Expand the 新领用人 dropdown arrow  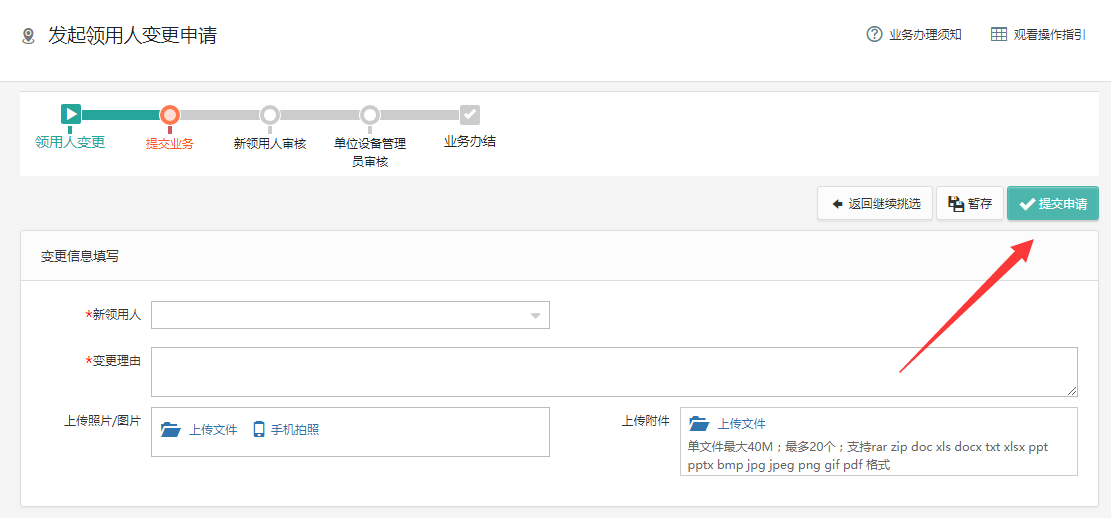click(x=536, y=316)
